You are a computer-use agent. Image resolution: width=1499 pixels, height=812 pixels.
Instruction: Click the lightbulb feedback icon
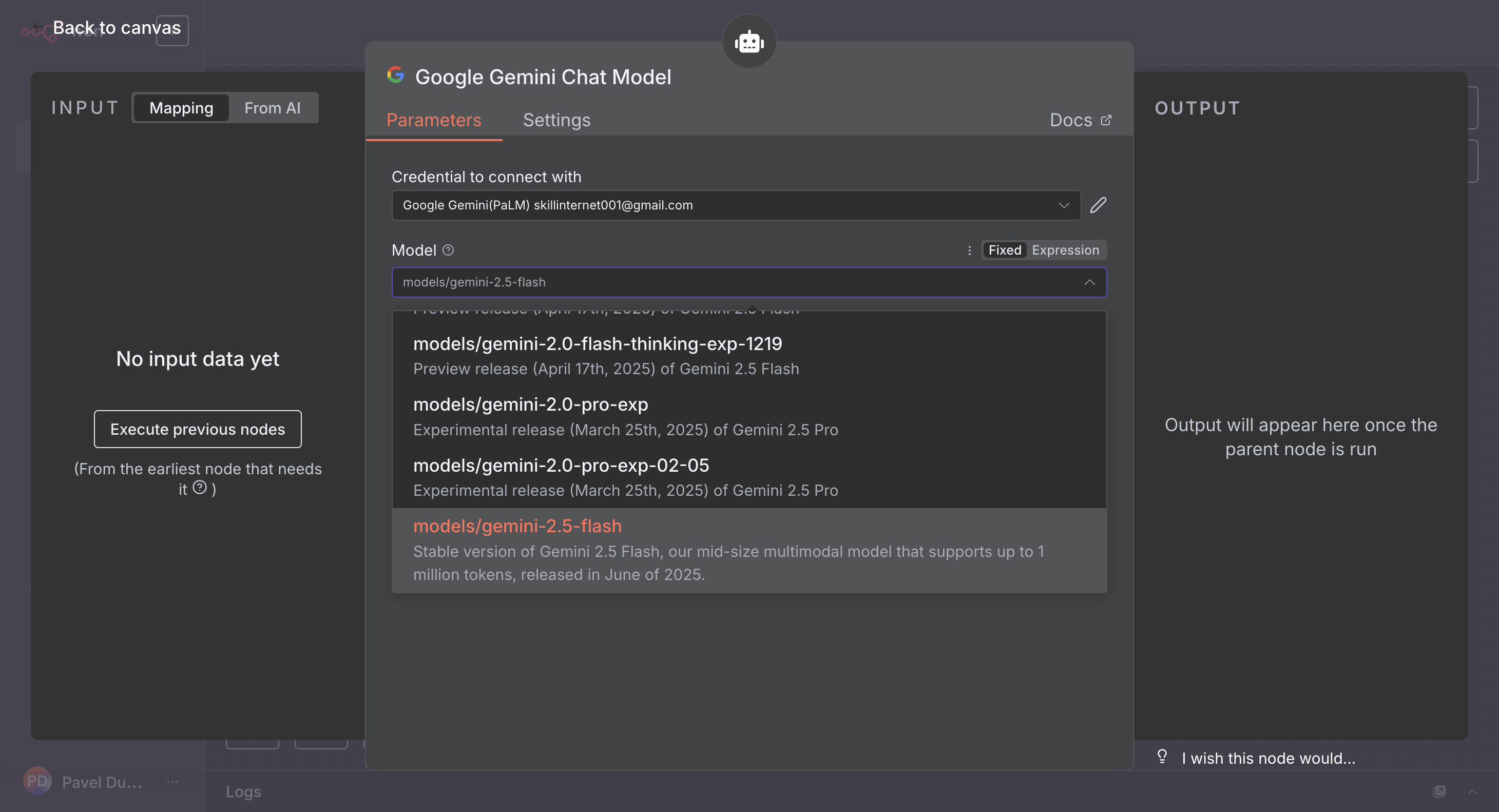click(1162, 756)
